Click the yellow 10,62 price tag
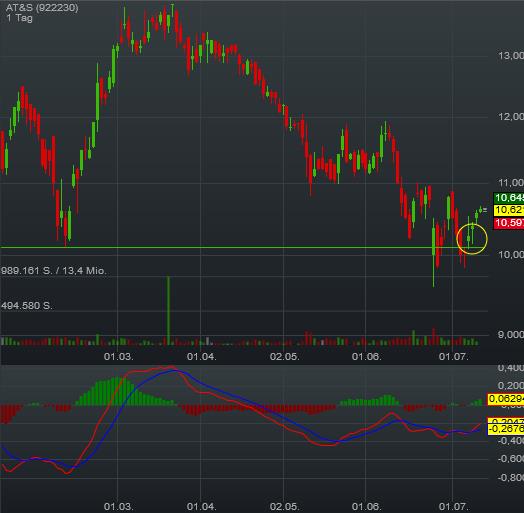 509,210
